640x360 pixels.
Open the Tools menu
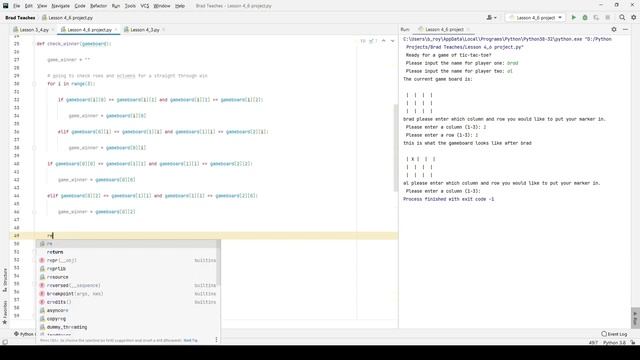(x=130, y=6)
